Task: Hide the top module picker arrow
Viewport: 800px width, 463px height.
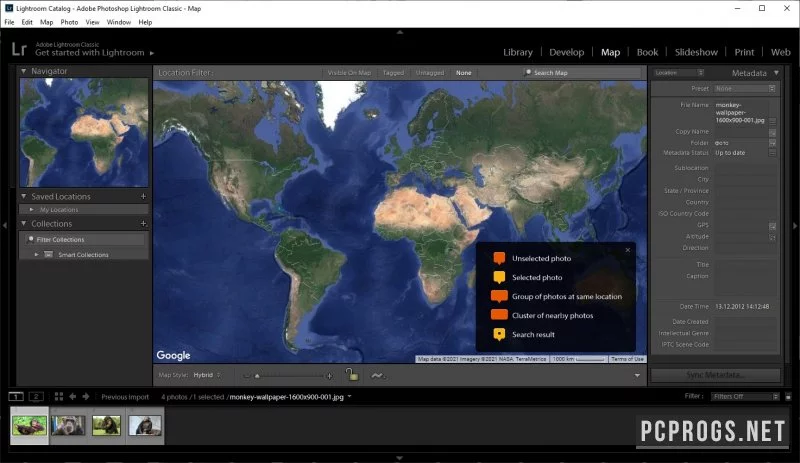Action: click(x=399, y=32)
